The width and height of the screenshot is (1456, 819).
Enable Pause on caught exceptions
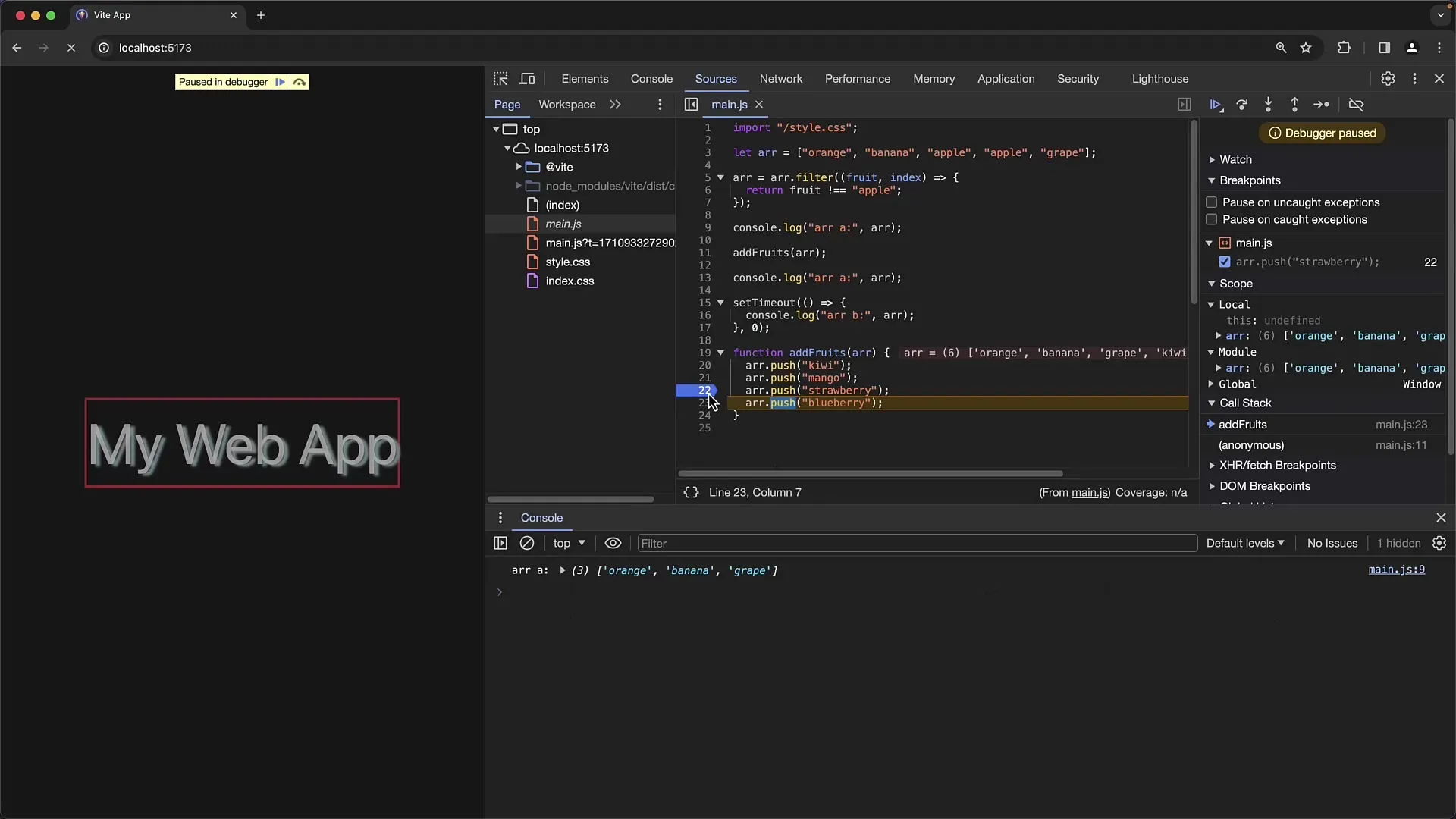tap(1210, 219)
